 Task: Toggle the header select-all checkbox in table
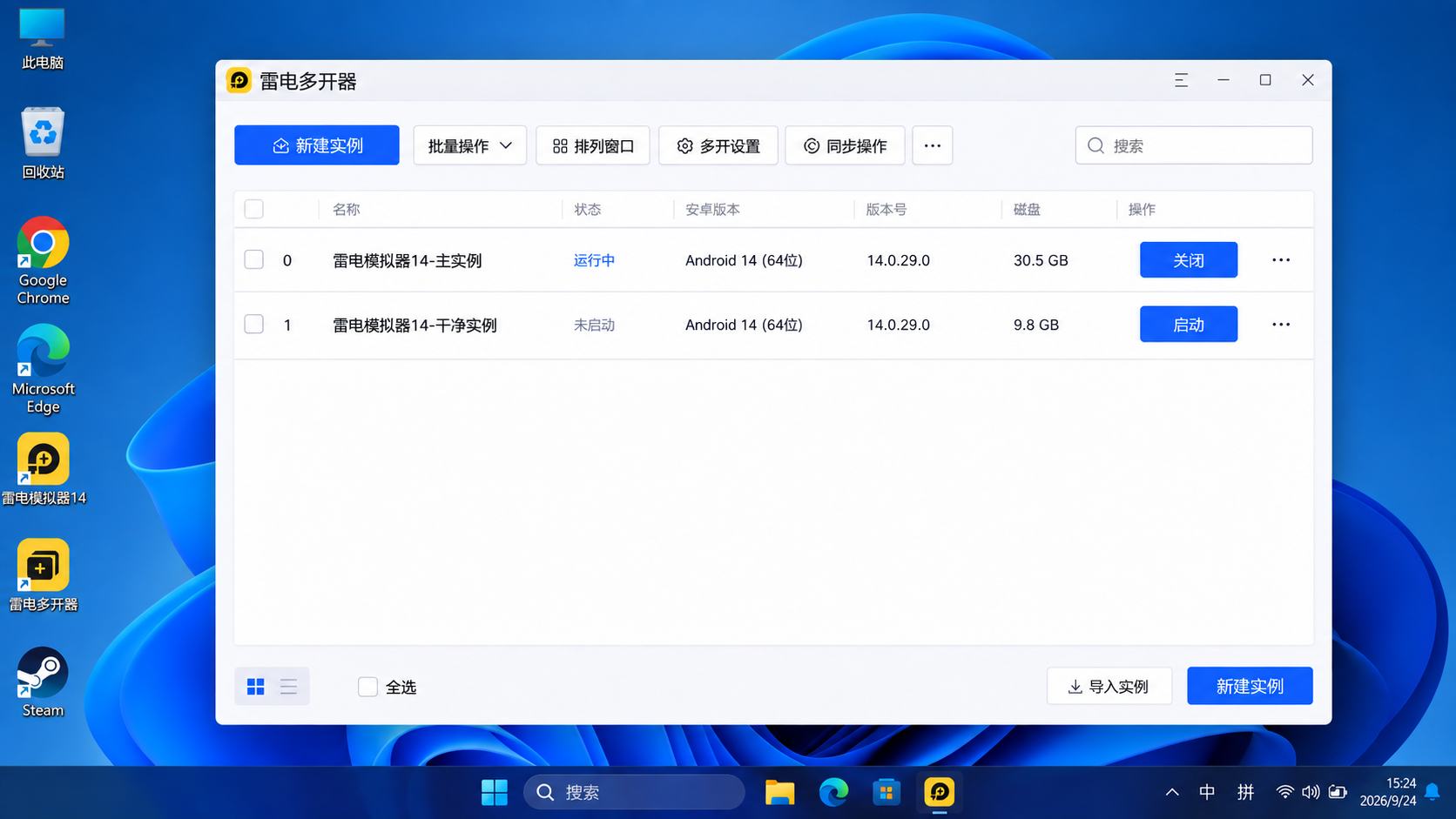[x=253, y=209]
